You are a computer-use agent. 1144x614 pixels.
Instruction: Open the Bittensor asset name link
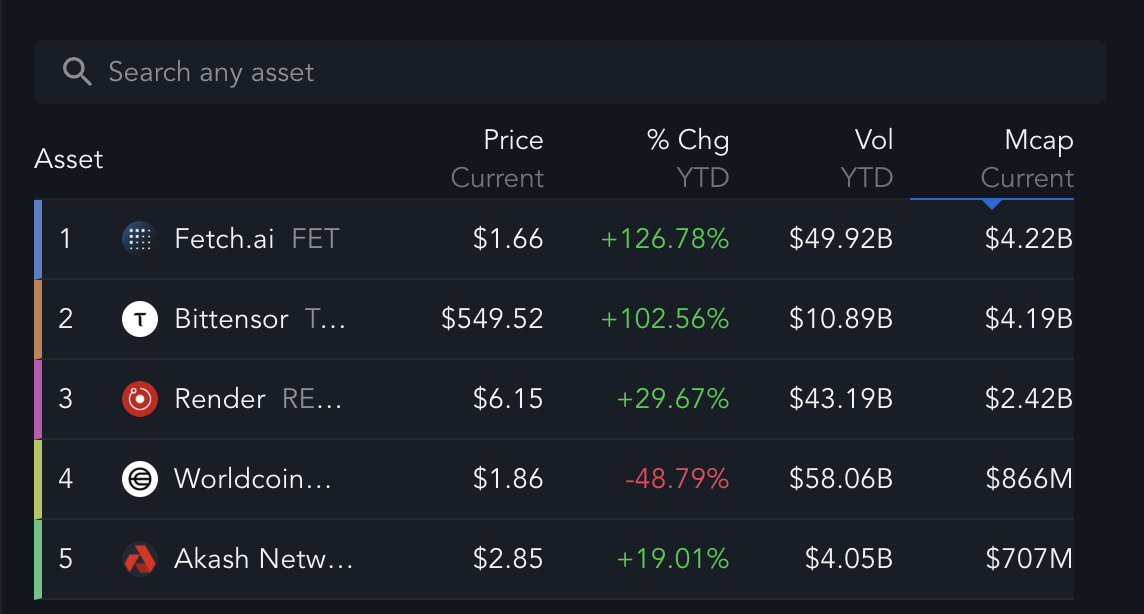point(231,319)
